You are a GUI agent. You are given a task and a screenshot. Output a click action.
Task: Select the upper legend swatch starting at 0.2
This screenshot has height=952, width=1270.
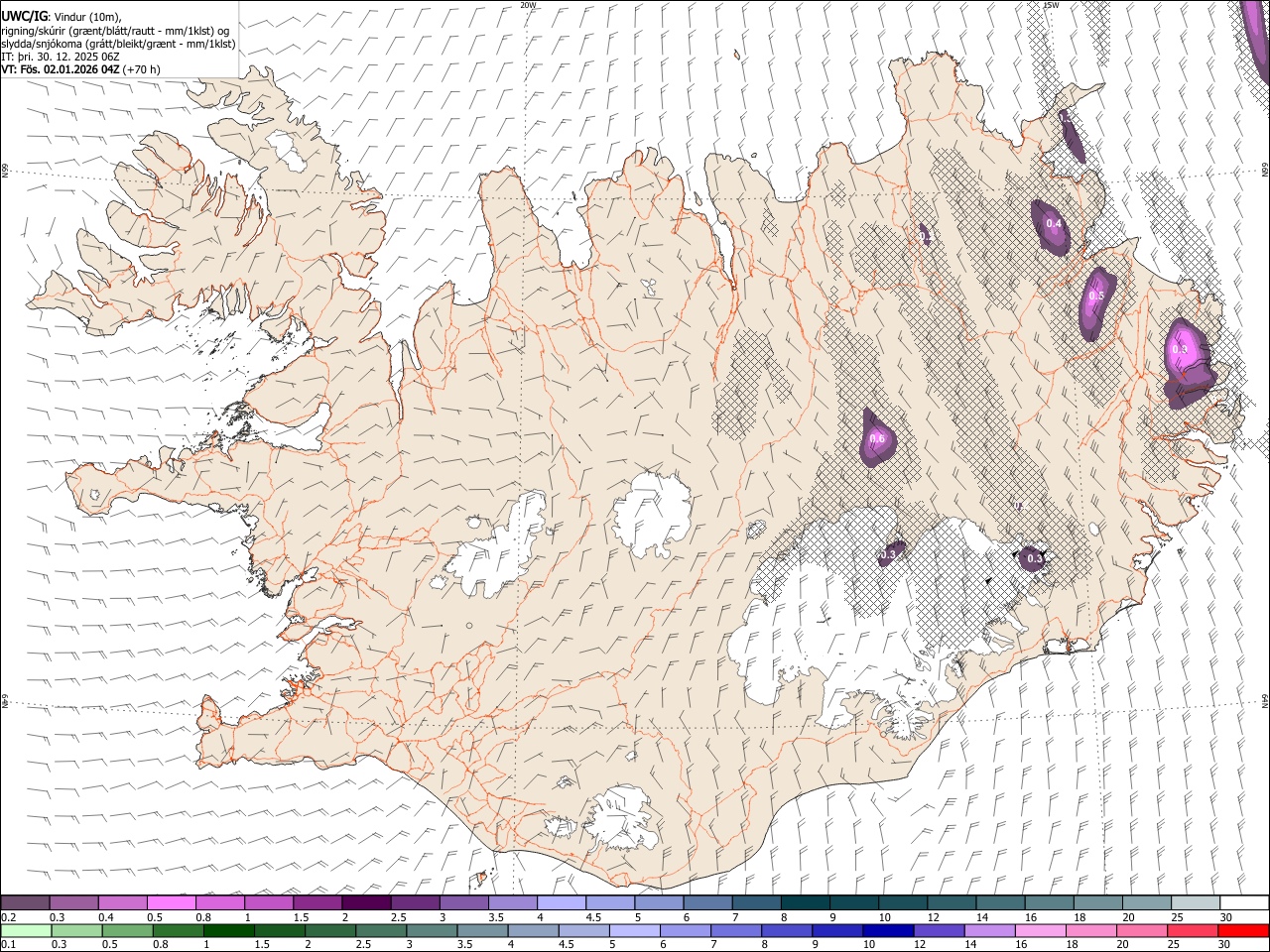(x=25, y=902)
